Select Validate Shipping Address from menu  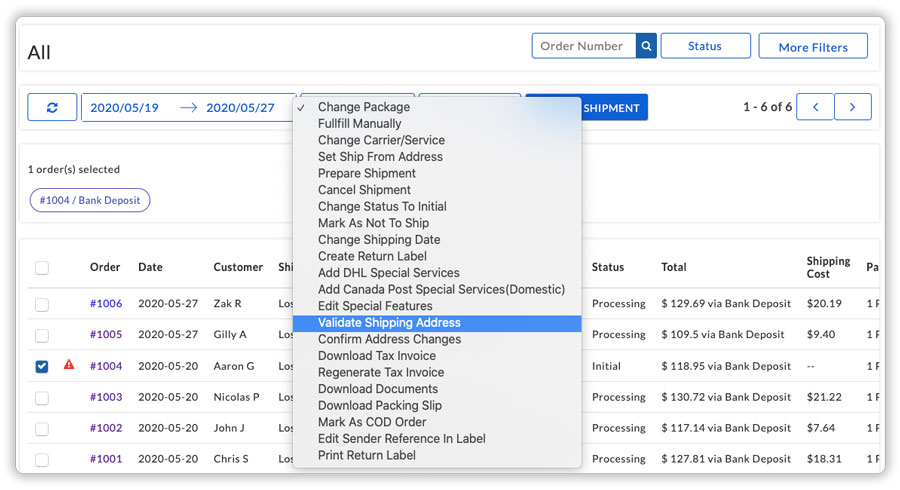(389, 323)
